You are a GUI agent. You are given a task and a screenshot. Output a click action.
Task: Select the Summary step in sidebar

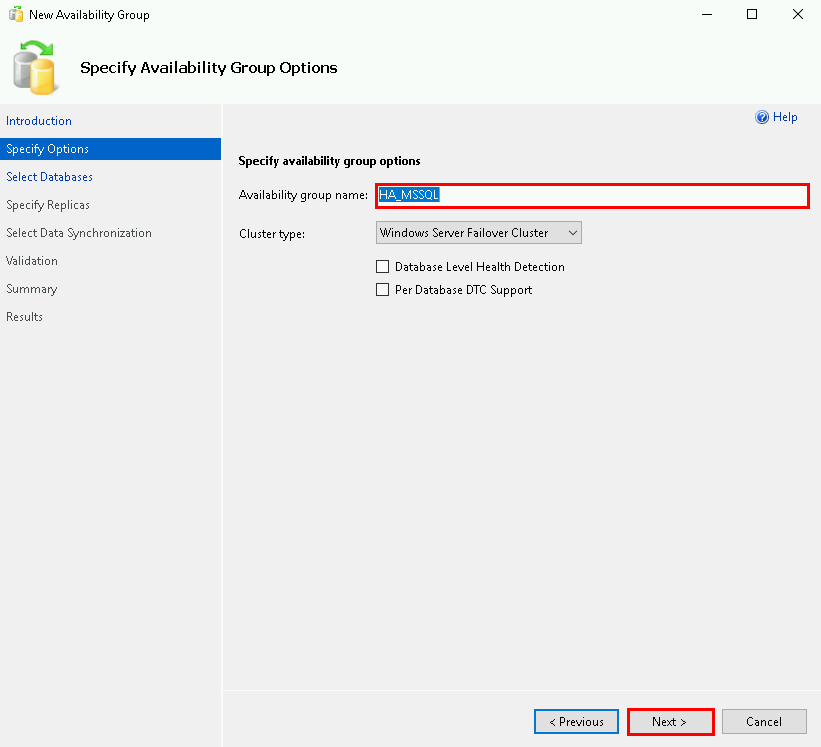point(31,289)
